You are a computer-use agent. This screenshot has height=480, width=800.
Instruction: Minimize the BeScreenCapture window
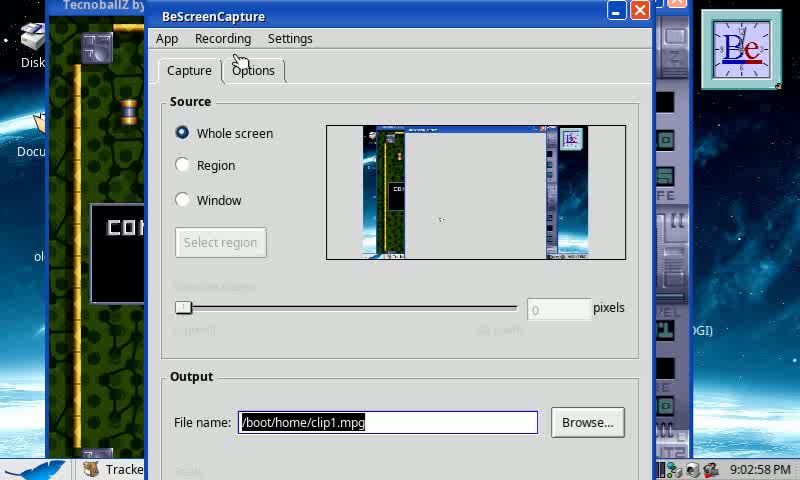(x=616, y=11)
